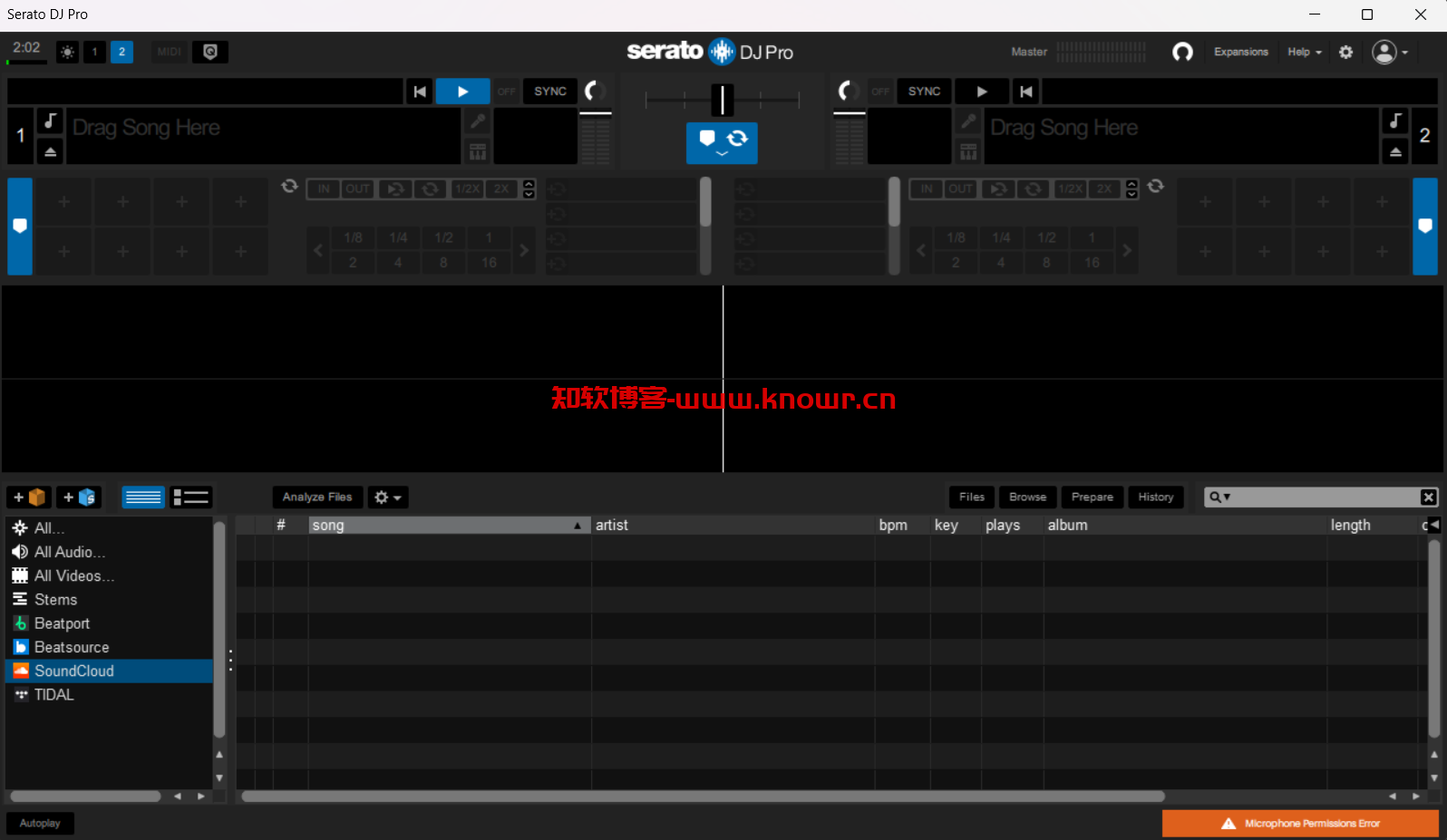1447x840 pixels.
Task: Click deck 2 music note key icon
Action: point(1395,121)
